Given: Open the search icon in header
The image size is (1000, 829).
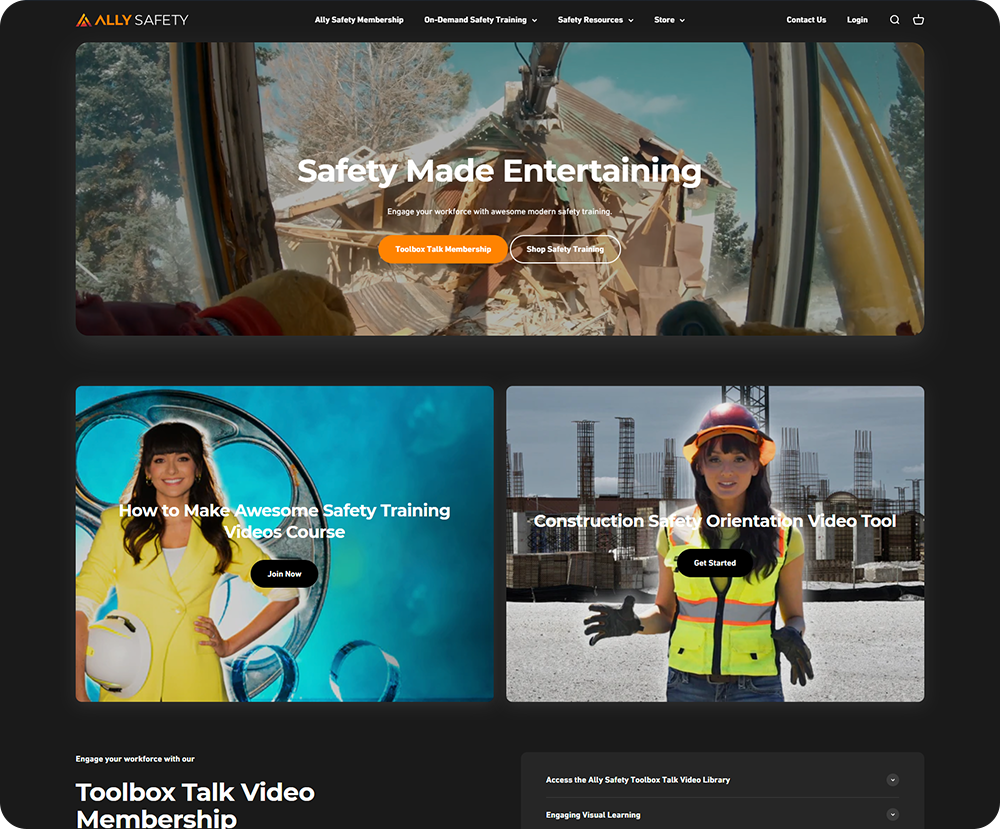Looking at the screenshot, I should (895, 20).
